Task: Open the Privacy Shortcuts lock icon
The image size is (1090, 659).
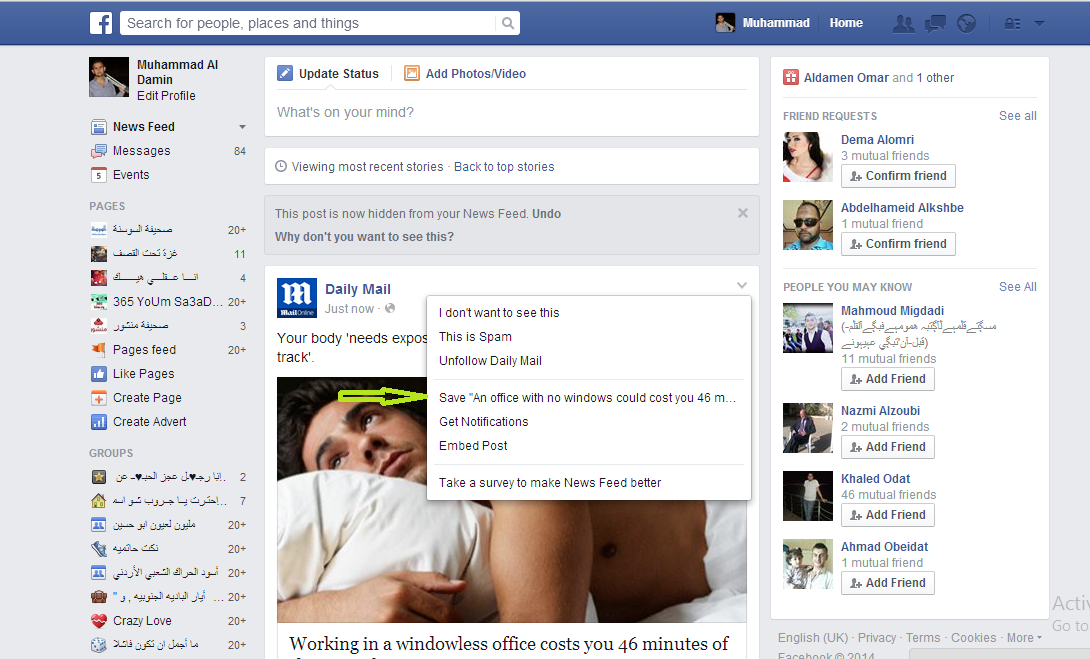Action: pyautogui.click(x=1012, y=24)
